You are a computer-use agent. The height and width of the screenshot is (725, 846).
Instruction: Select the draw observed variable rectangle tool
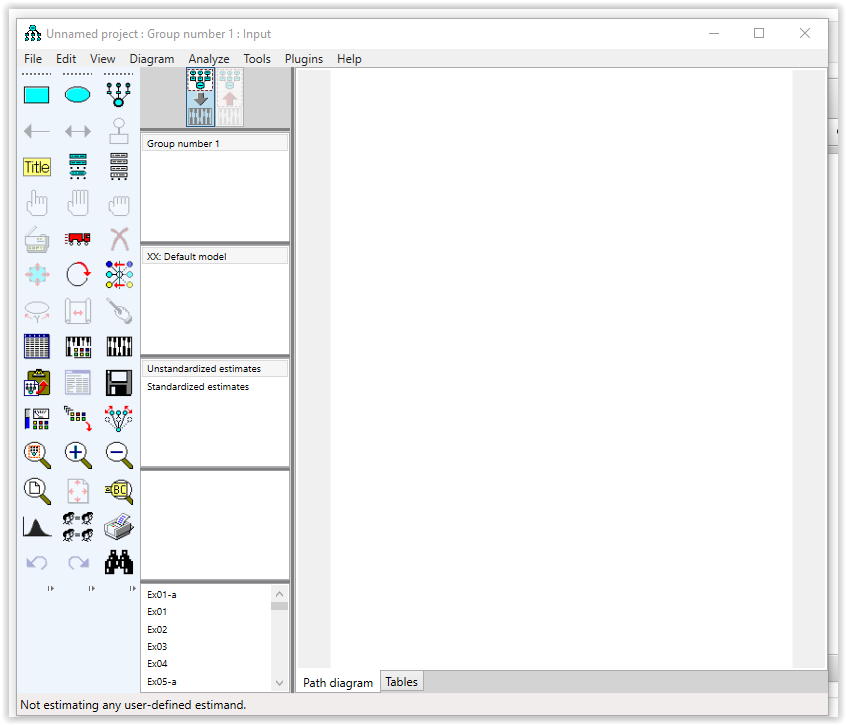click(37, 95)
